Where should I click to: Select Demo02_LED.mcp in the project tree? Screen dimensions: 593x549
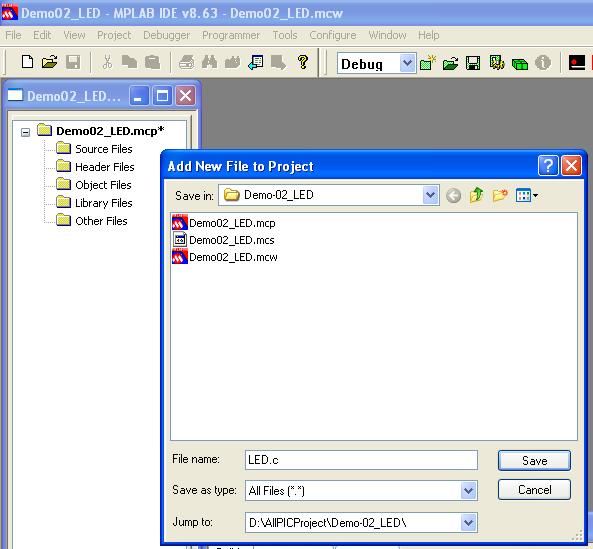(x=101, y=131)
